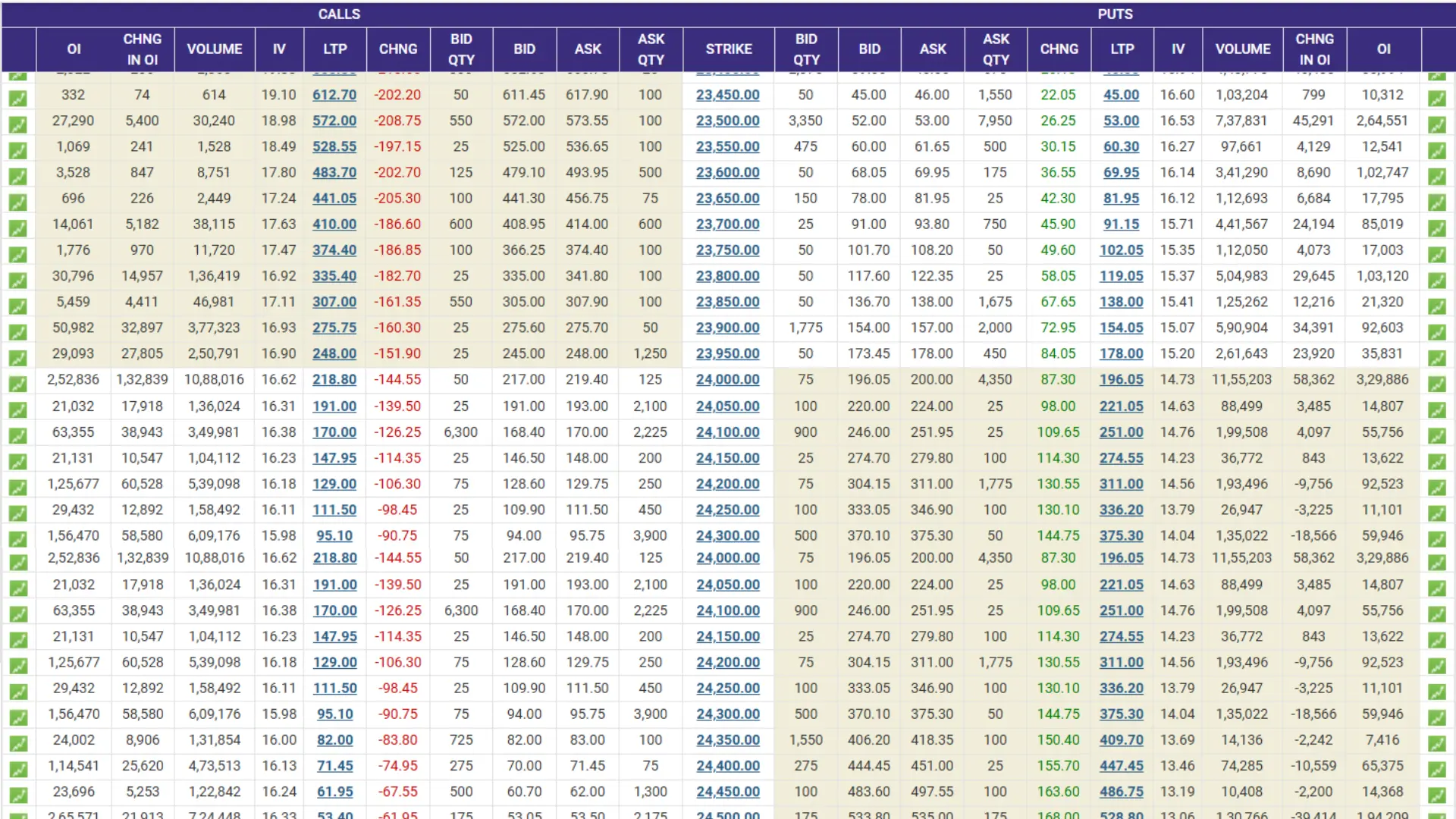
Task: Open the put LTP link 60.30
Action: [1121, 146]
